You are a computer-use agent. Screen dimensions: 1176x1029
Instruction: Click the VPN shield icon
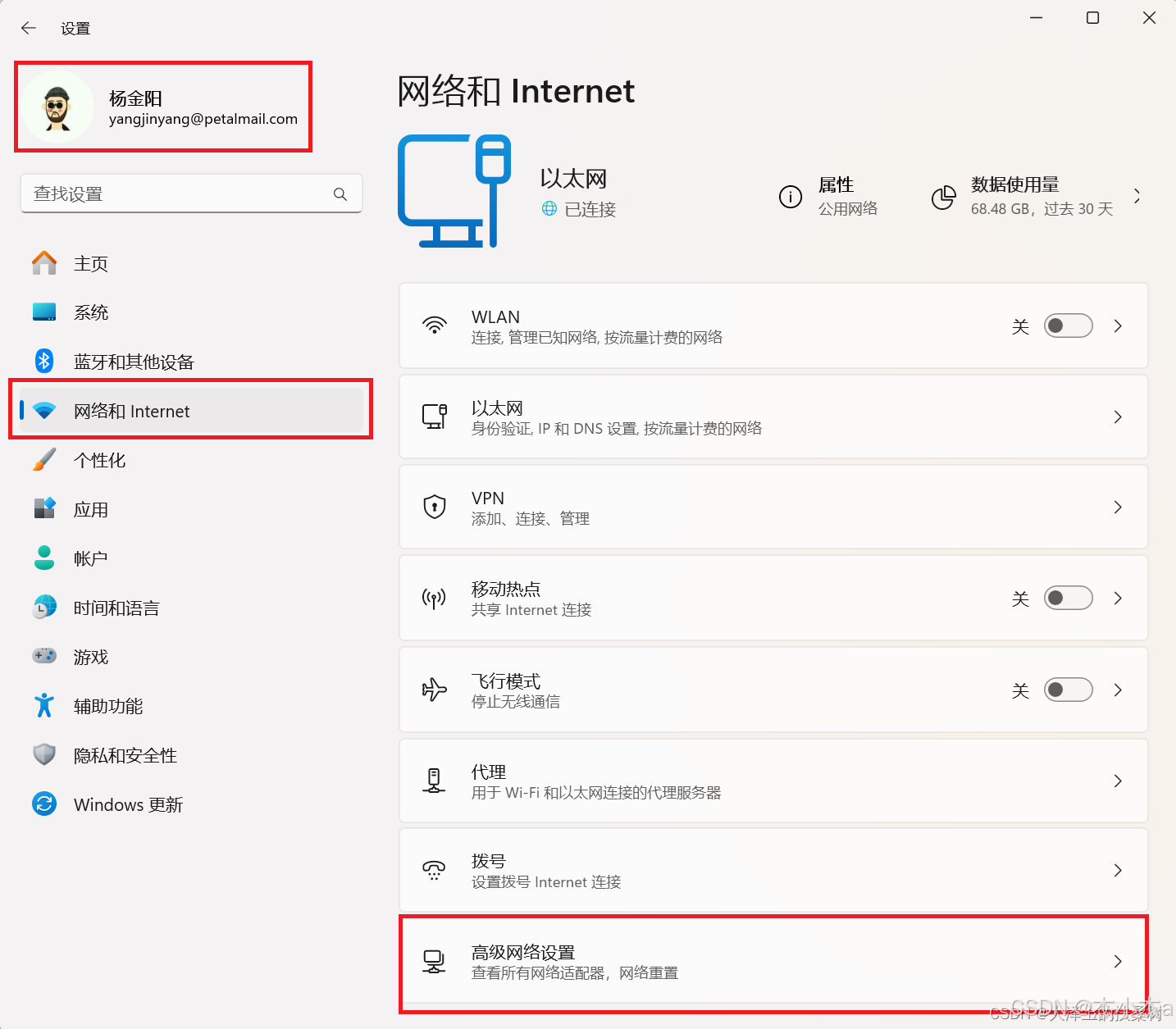(x=435, y=507)
